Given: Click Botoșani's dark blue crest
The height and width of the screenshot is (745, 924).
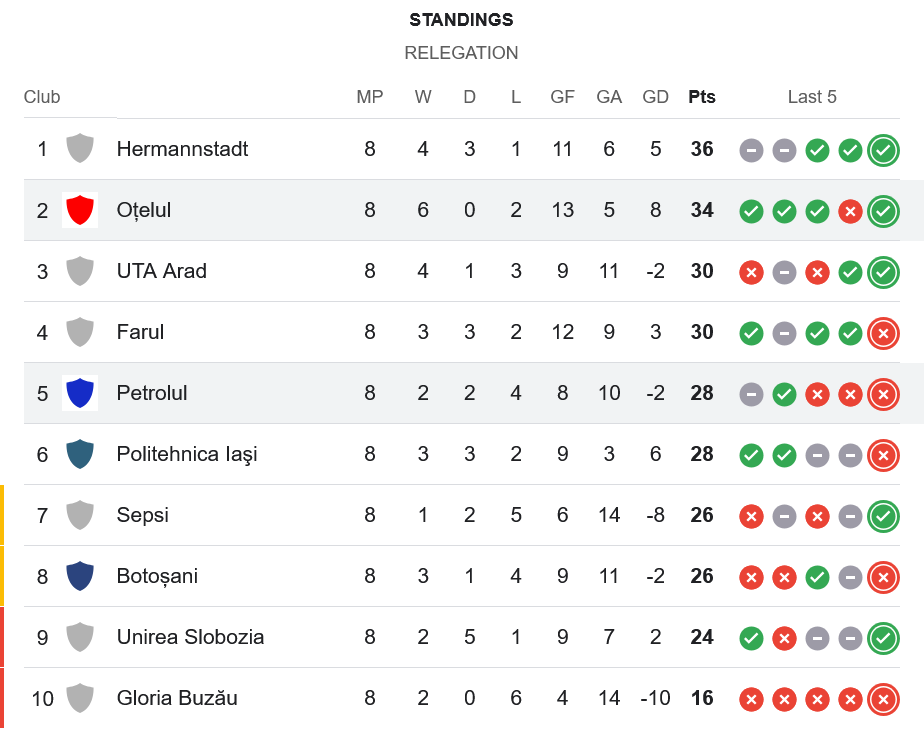Looking at the screenshot, I should click(x=80, y=576).
